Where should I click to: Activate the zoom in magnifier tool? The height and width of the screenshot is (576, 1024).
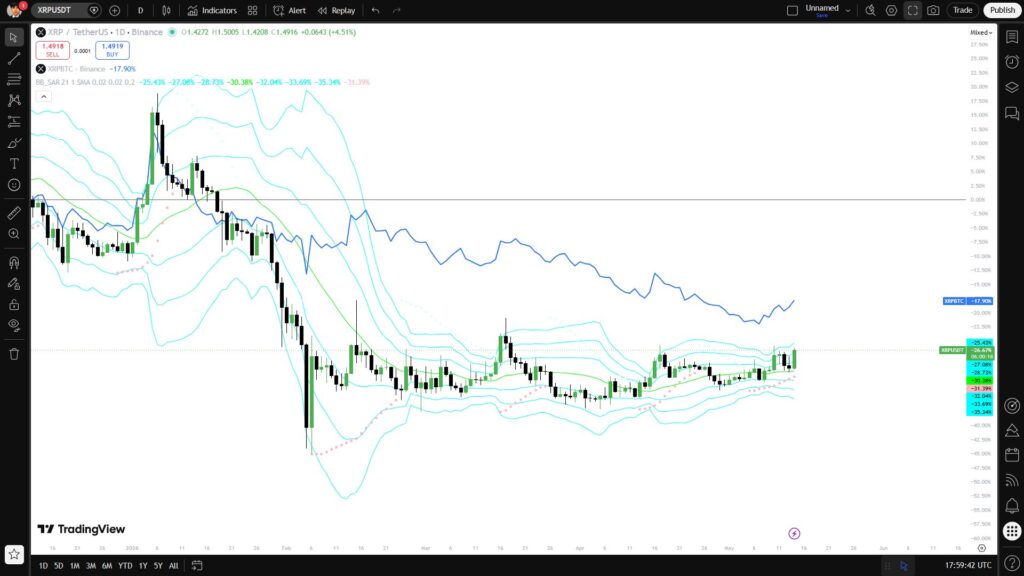(14, 234)
